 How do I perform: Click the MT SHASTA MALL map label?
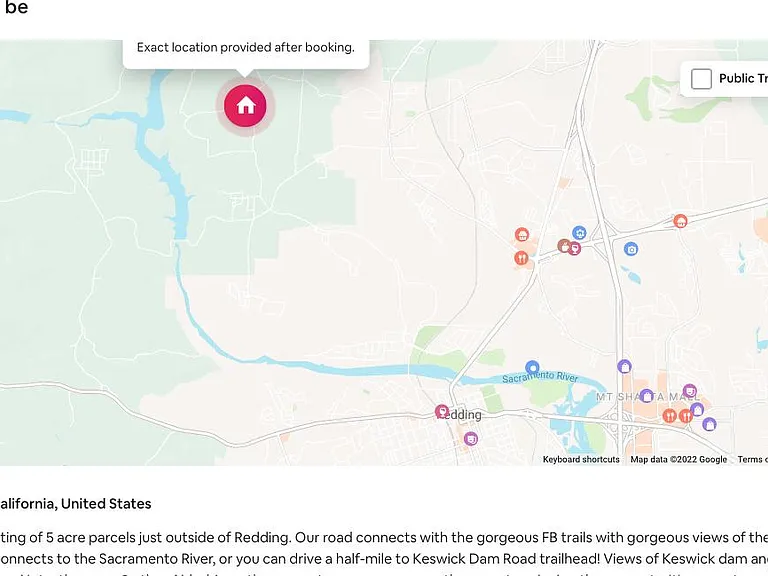[x=648, y=397]
